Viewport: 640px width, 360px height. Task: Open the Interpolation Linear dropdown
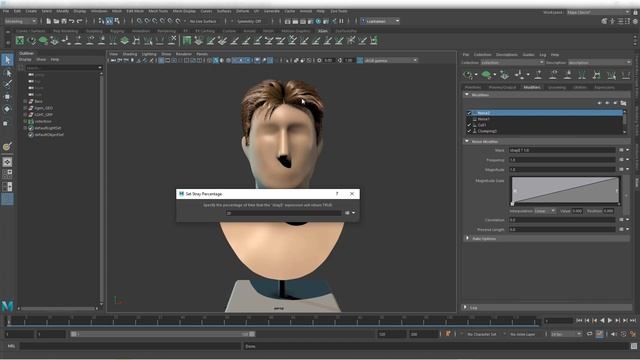coord(544,211)
